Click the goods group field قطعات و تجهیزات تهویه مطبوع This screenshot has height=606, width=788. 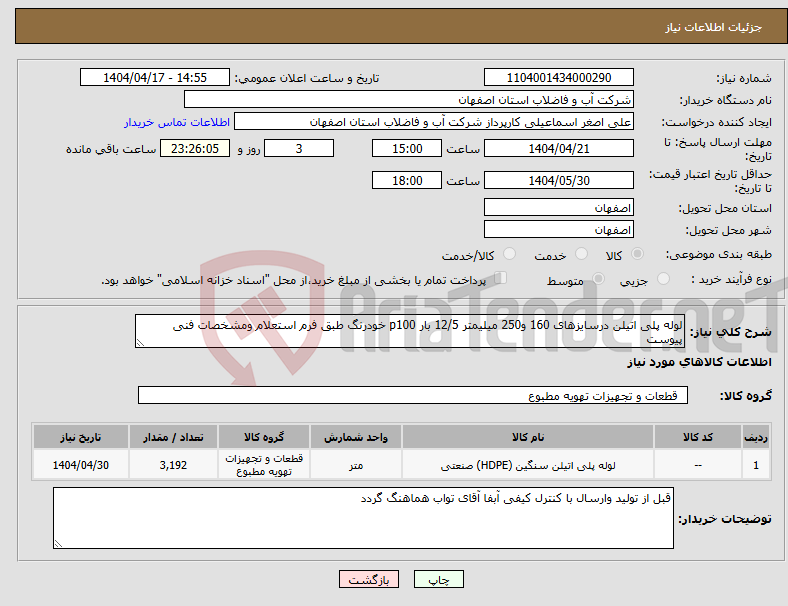pyautogui.click(x=413, y=395)
